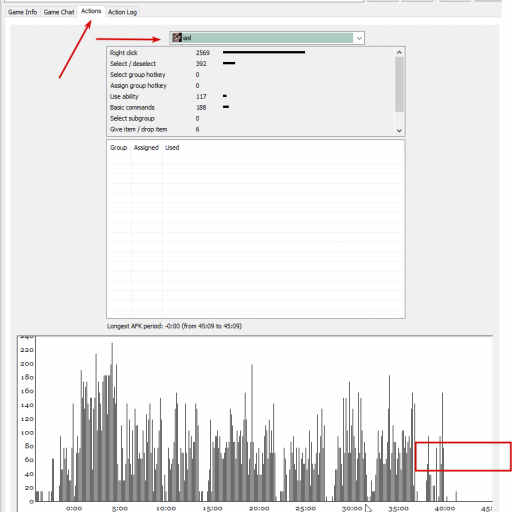Click the 10:00 mark on chart axis

166,508
